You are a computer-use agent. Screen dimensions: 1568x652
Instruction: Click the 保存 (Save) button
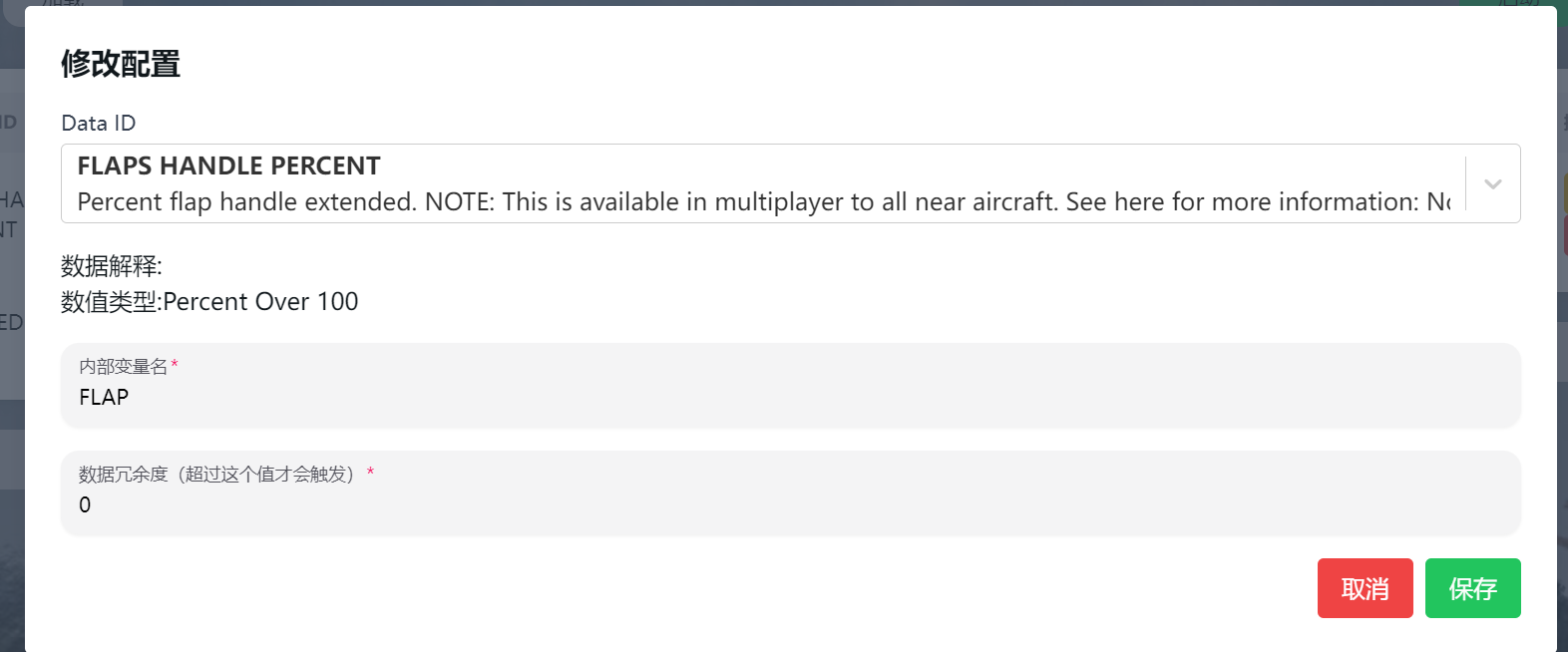point(1472,588)
